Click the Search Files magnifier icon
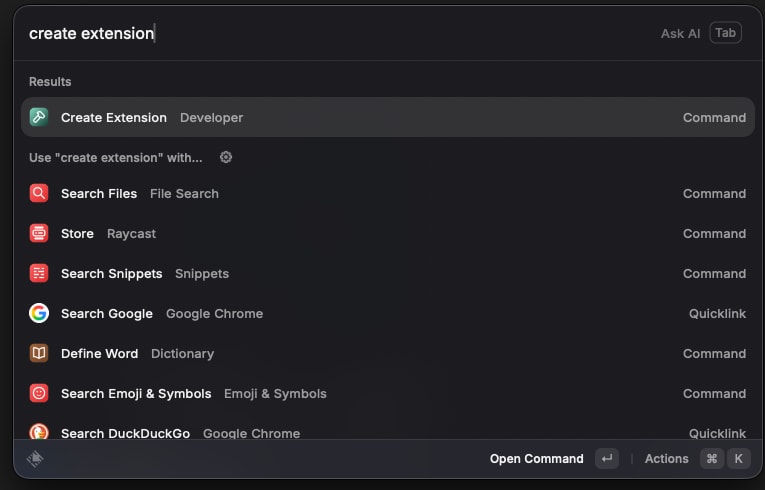 39,193
